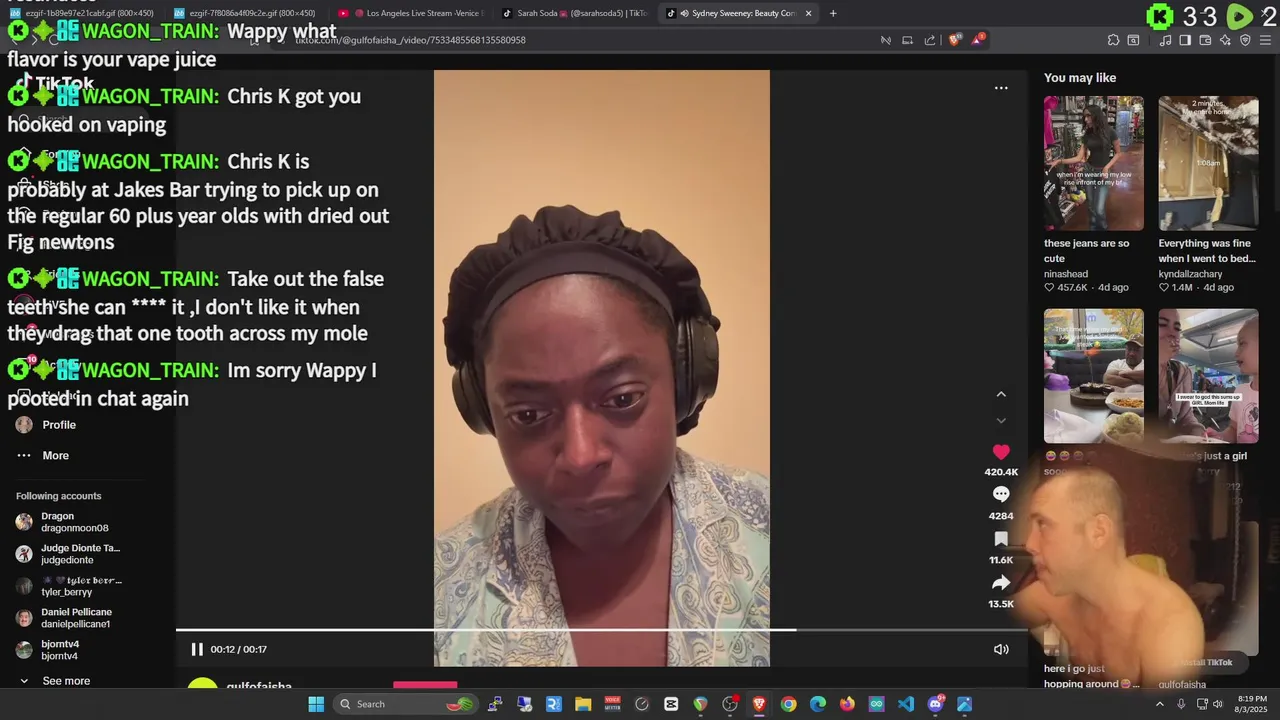
Task: Pause the TikTok video playback
Action: pyautogui.click(x=197, y=649)
